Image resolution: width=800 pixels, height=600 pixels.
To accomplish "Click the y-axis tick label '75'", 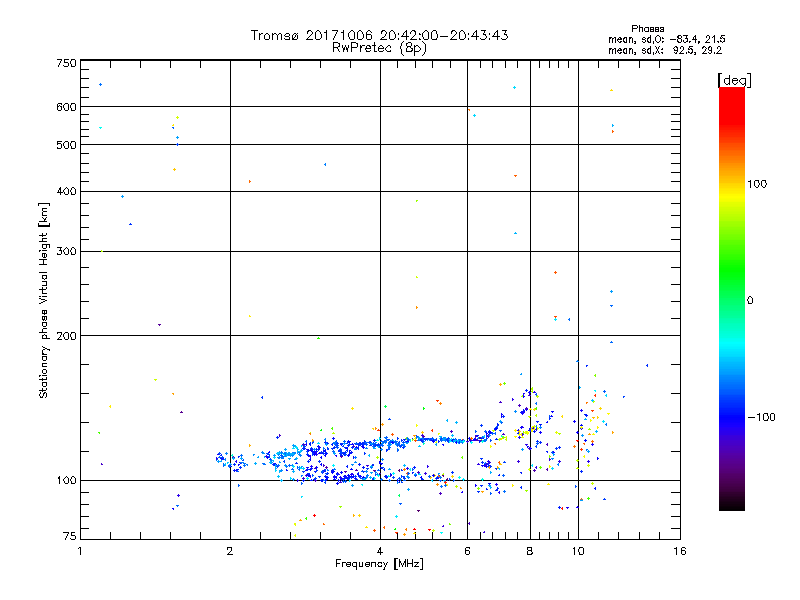I will [70, 536].
